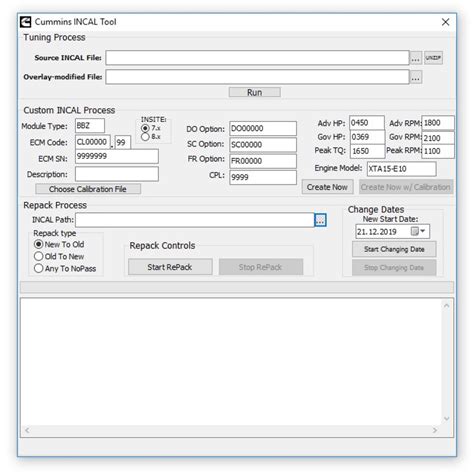Close the Cummins INCAL Tool window
The height and width of the screenshot is (474, 474).
pyautogui.click(x=445, y=22)
